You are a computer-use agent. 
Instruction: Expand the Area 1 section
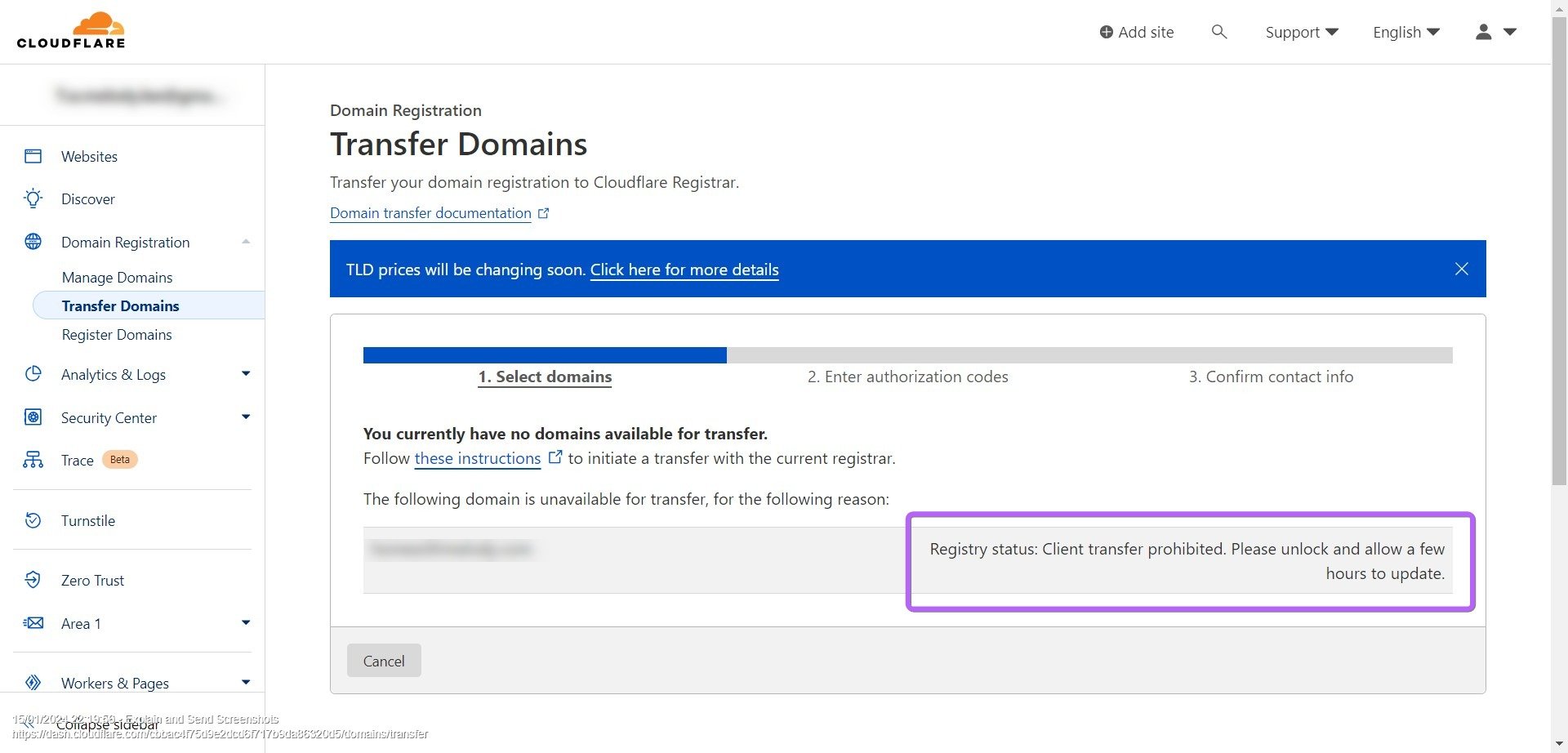point(246,623)
